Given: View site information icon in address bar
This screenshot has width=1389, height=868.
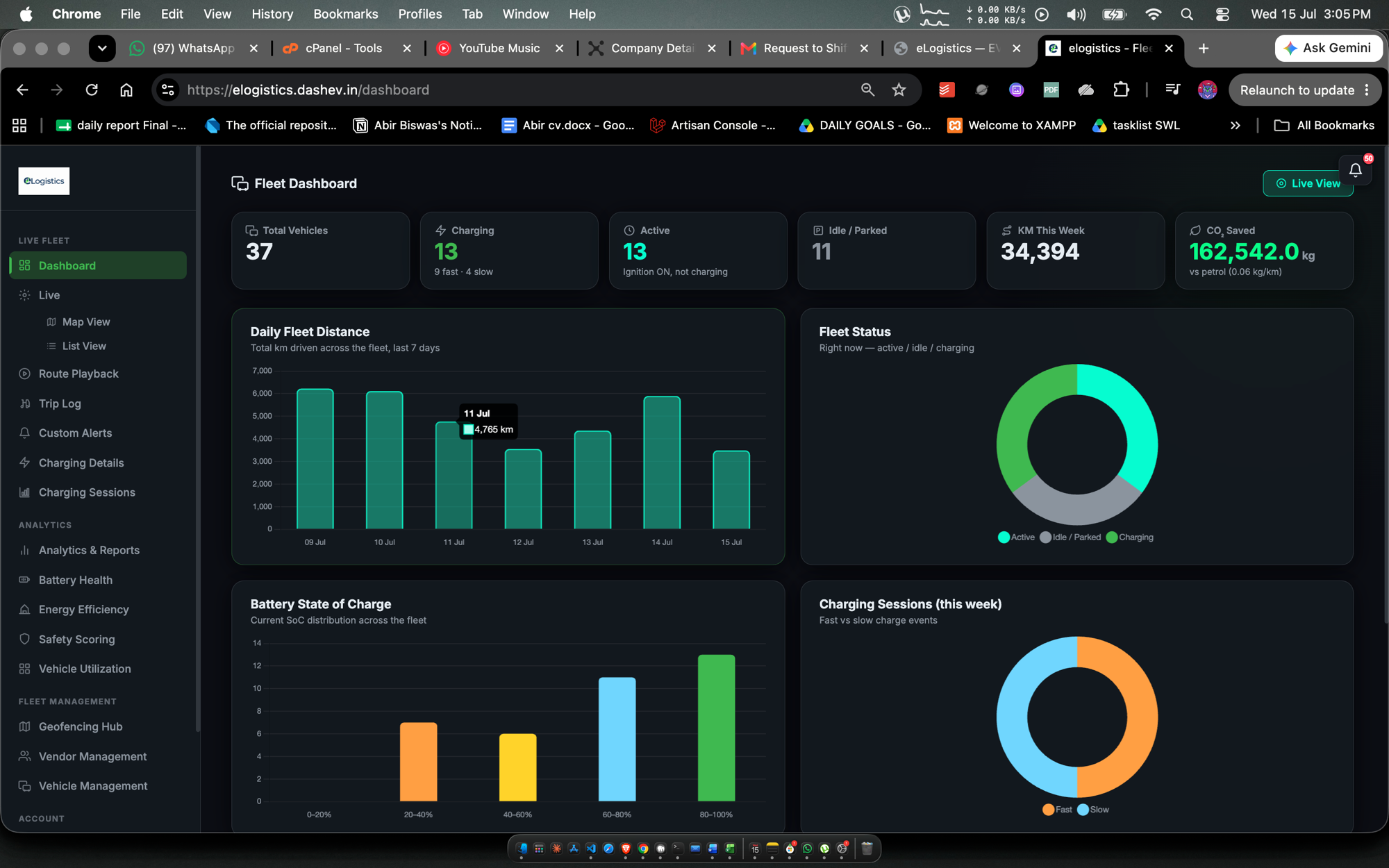Looking at the screenshot, I should [167, 90].
